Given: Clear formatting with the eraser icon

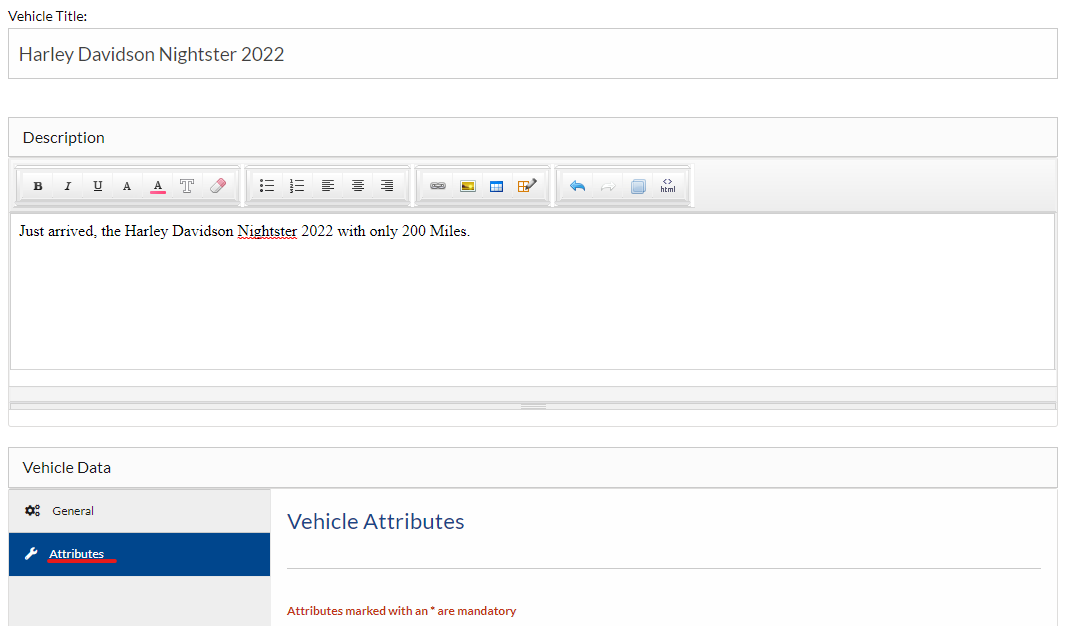Looking at the screenshot, I should coord(217,186).
